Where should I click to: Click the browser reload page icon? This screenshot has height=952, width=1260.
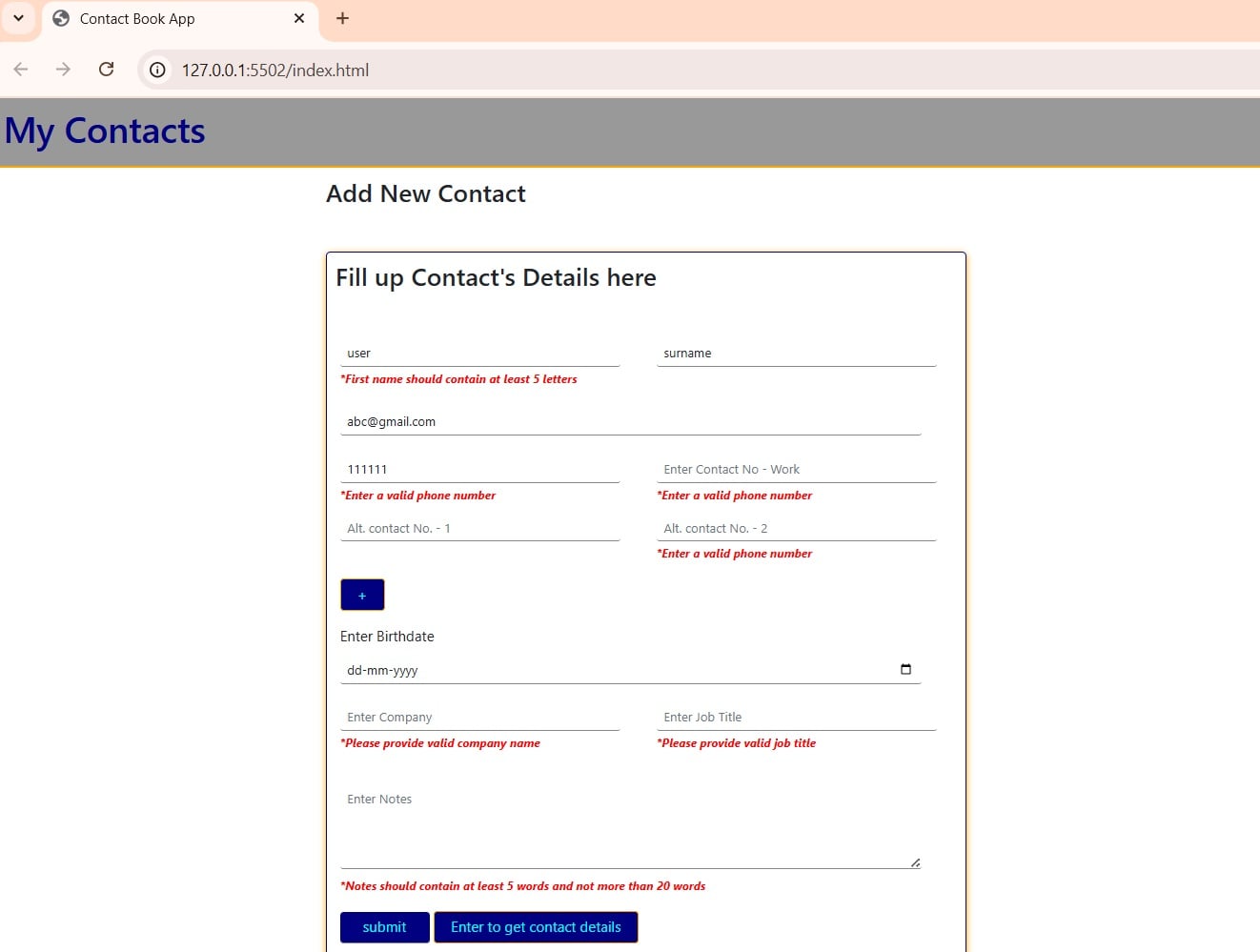click(107, 70)
